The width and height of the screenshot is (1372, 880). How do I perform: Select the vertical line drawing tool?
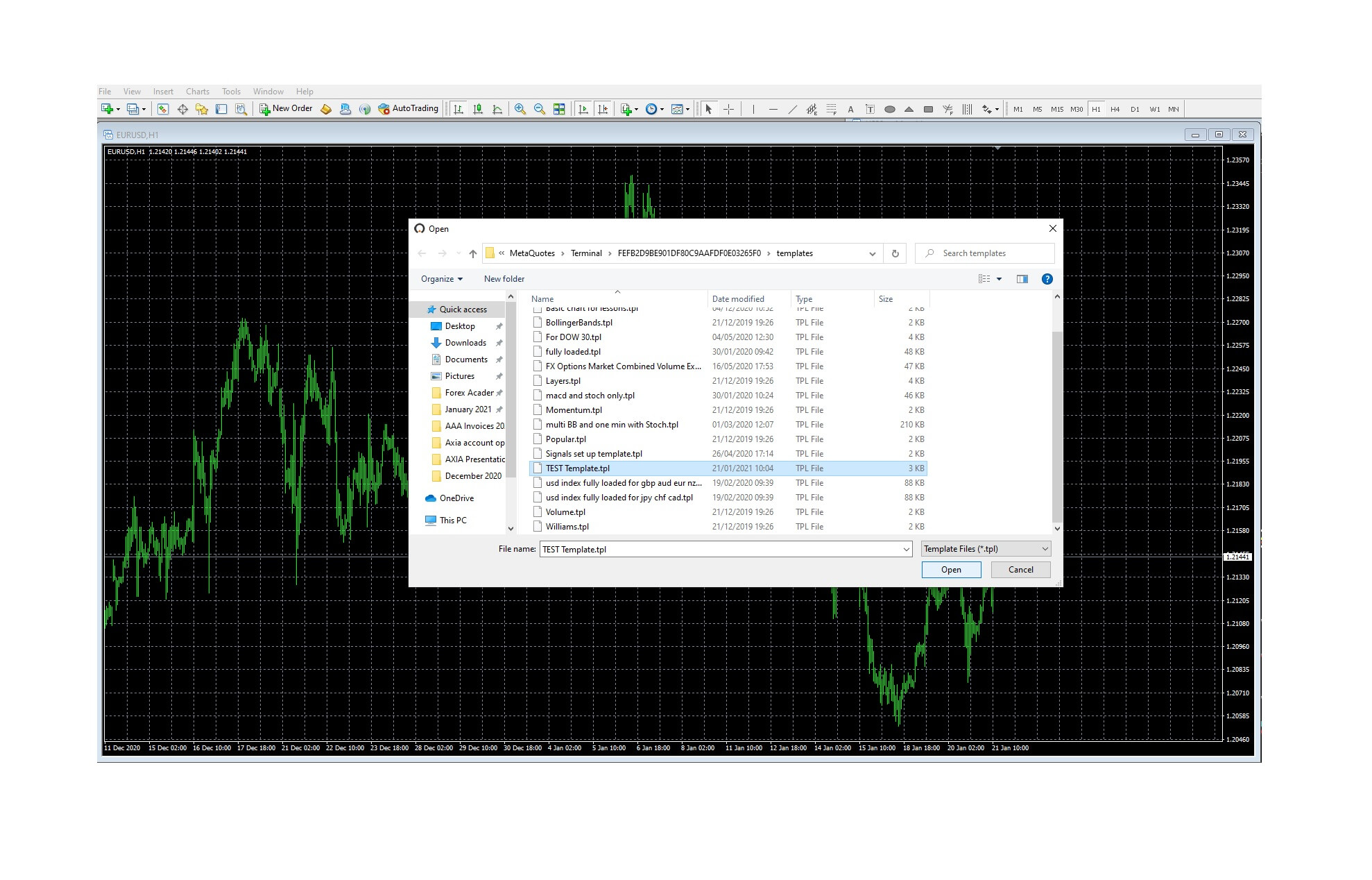coord(753,109)
